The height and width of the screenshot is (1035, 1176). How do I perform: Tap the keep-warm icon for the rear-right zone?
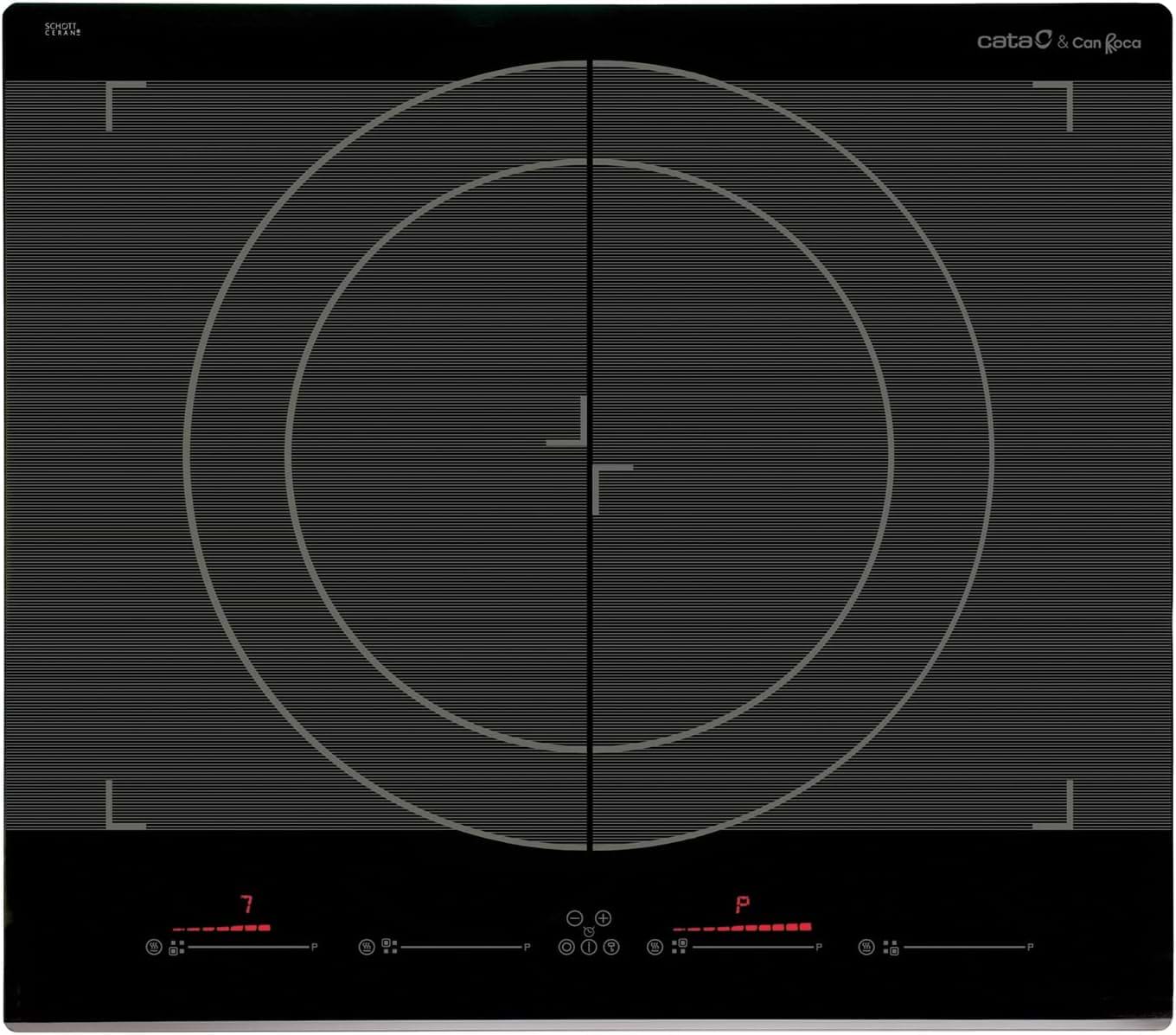[655, 947]
